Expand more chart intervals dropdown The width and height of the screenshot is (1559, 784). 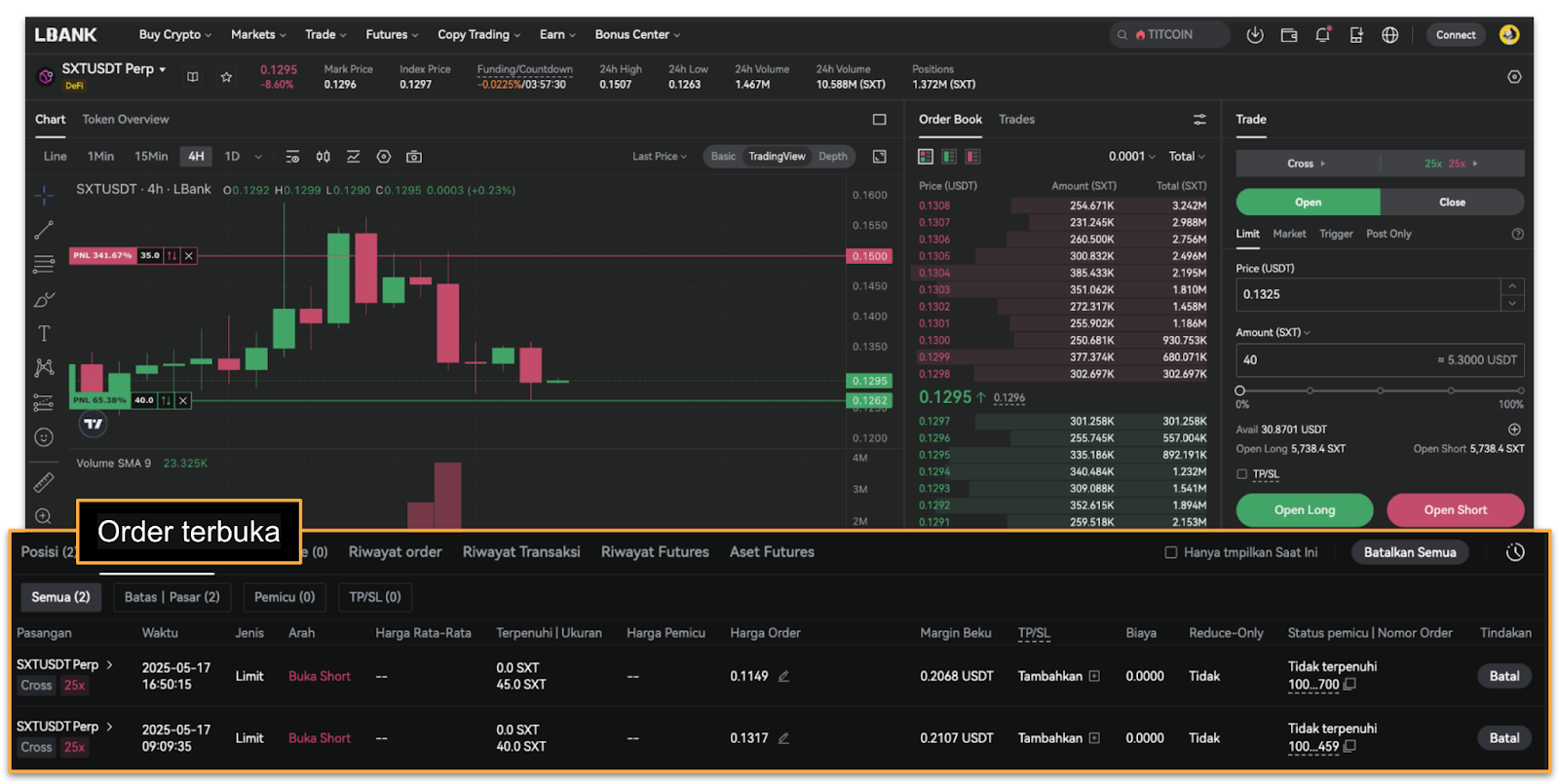pyautogui.click(x=258, y=157)
